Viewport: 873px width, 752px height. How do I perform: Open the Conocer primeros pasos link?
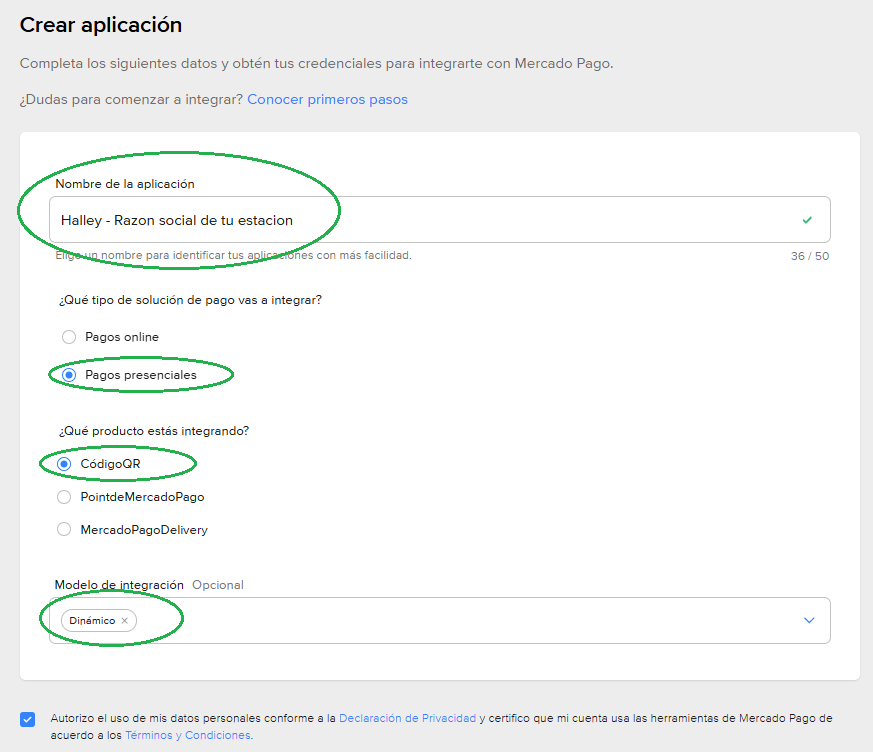(x=327, y=100)
